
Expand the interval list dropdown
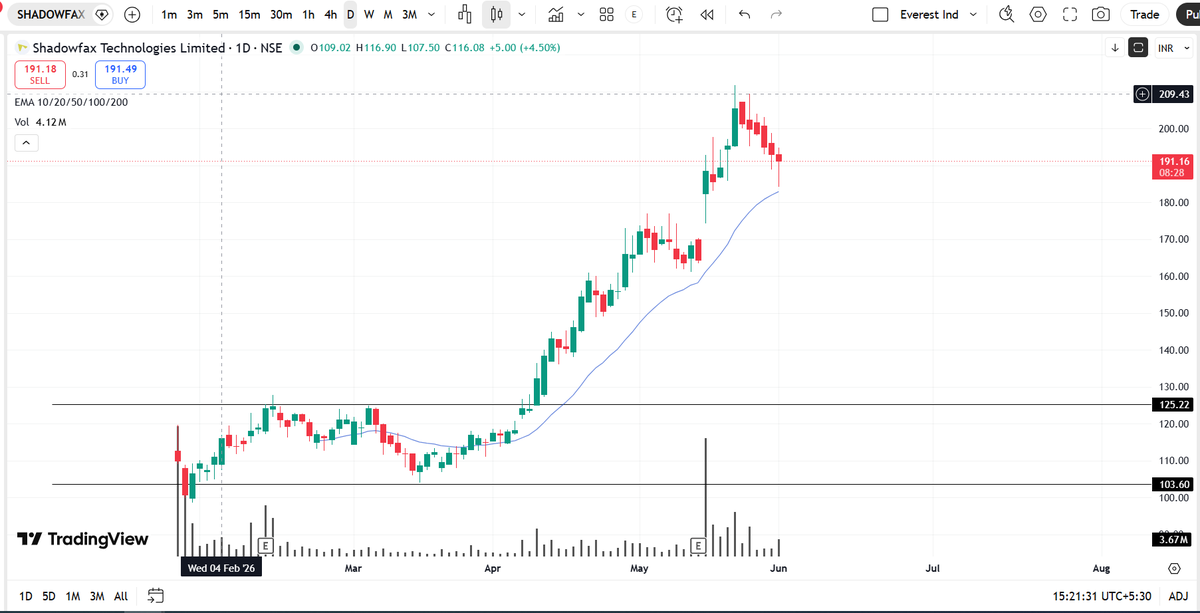pos(431,14)
